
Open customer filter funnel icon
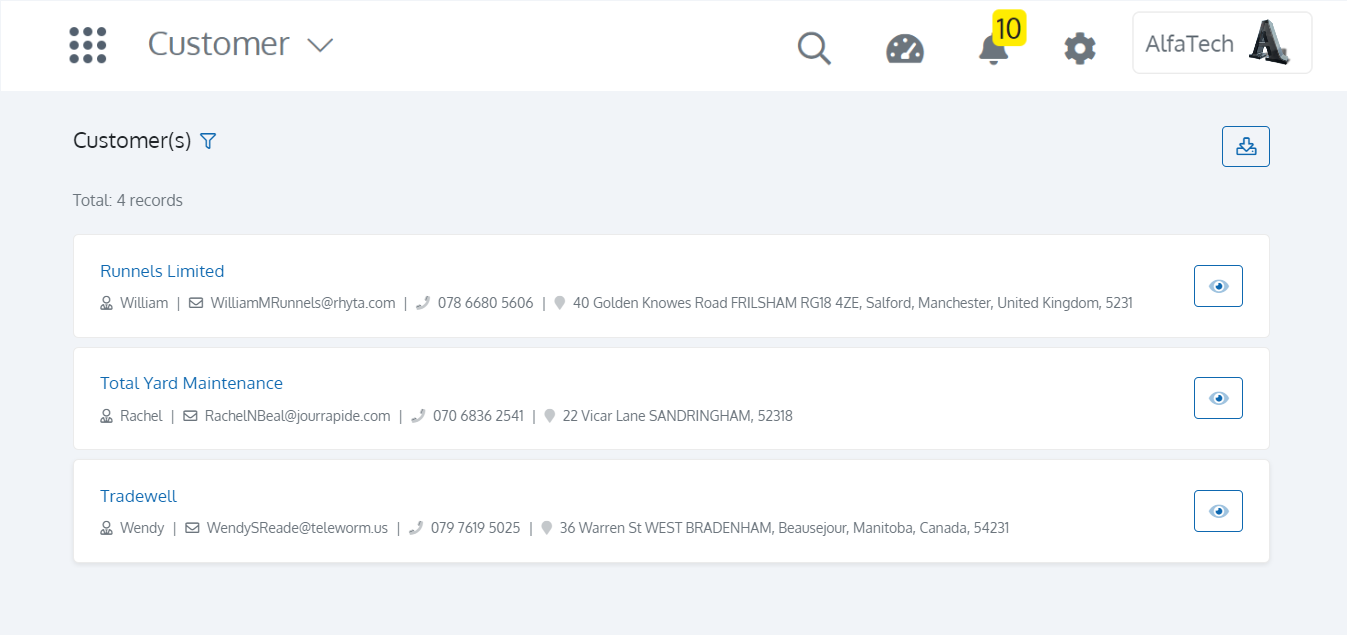pos(208,141)
